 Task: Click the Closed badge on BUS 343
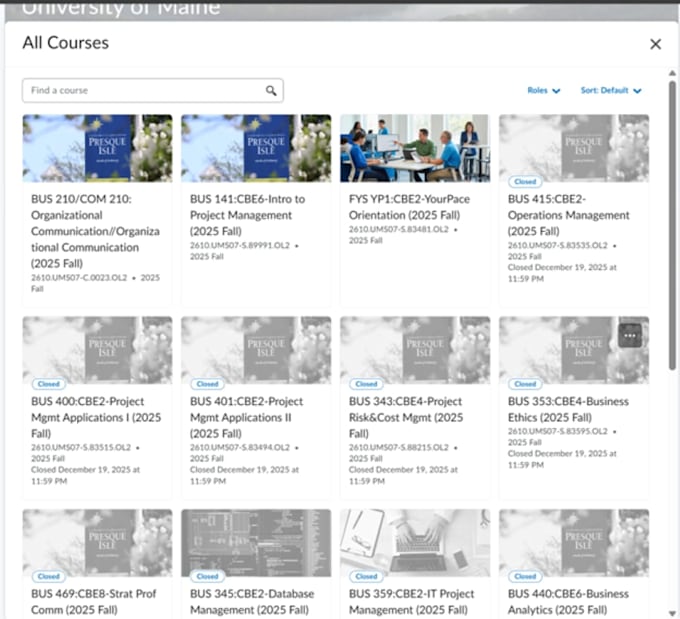(366, 383)
